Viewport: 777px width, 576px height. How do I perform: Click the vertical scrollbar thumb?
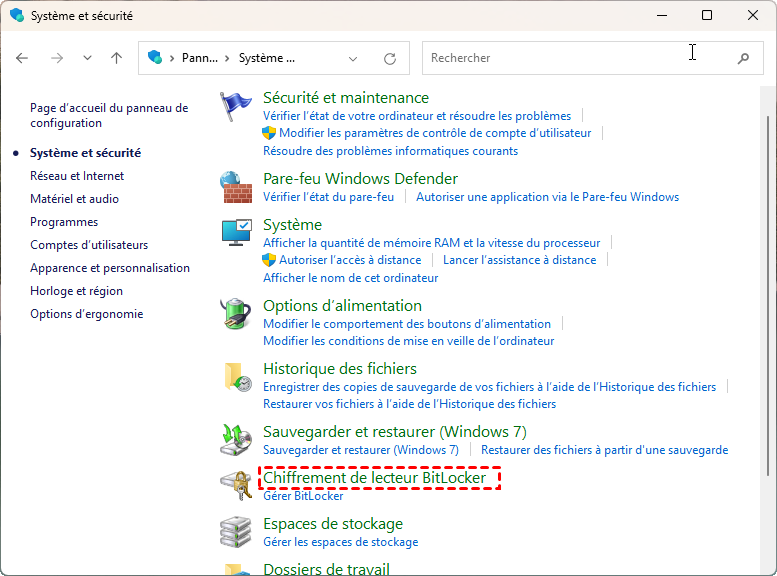[x=768, y=296]
